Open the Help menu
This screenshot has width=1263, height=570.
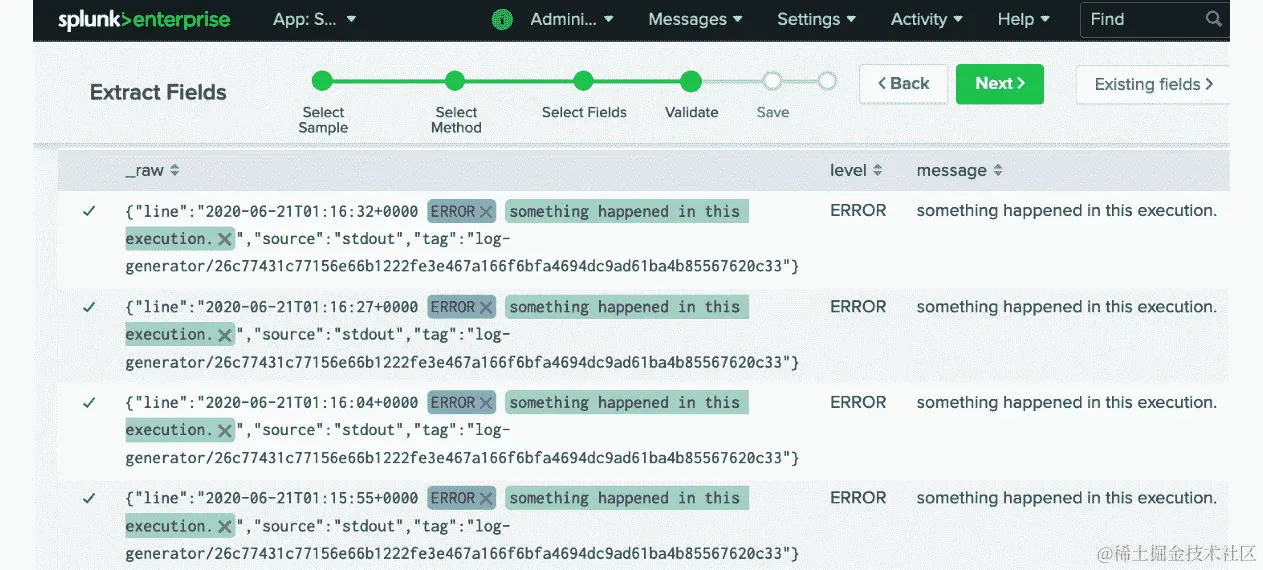click(1023, 19)
